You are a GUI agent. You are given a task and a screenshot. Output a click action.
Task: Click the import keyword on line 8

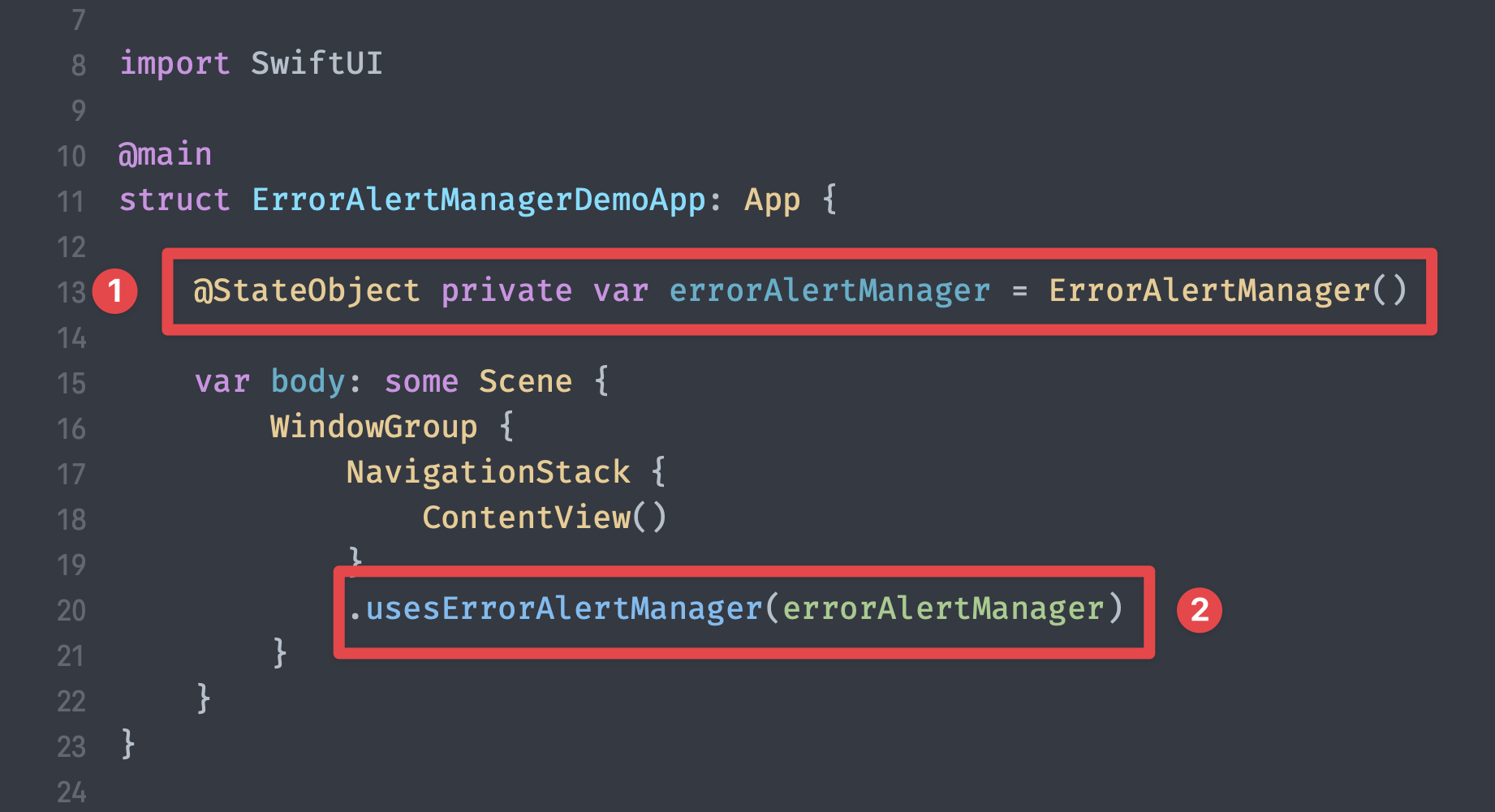[x=174, y=63]
